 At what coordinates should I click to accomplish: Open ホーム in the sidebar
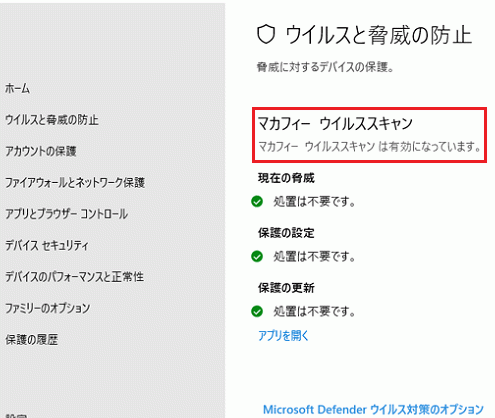click(17, 89)
